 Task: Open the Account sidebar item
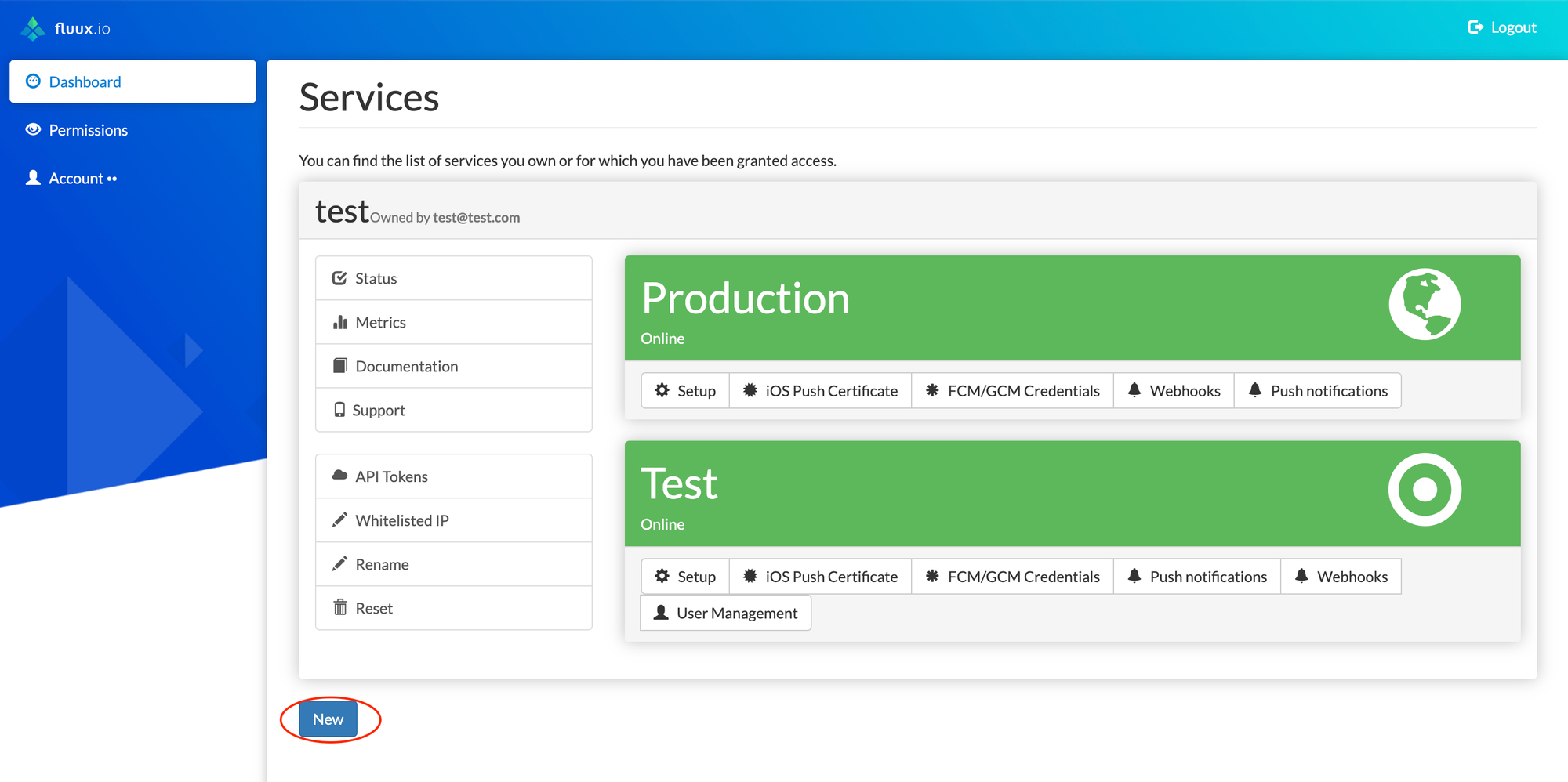tap(132, 179)
